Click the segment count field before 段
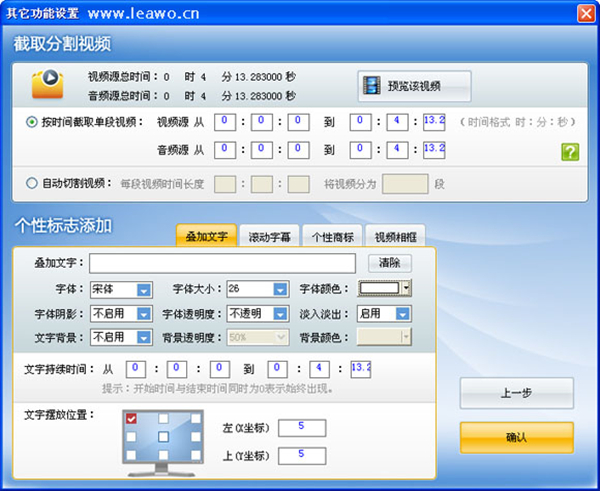This screenshot has width=600, height=491. [x=405, y=184]
